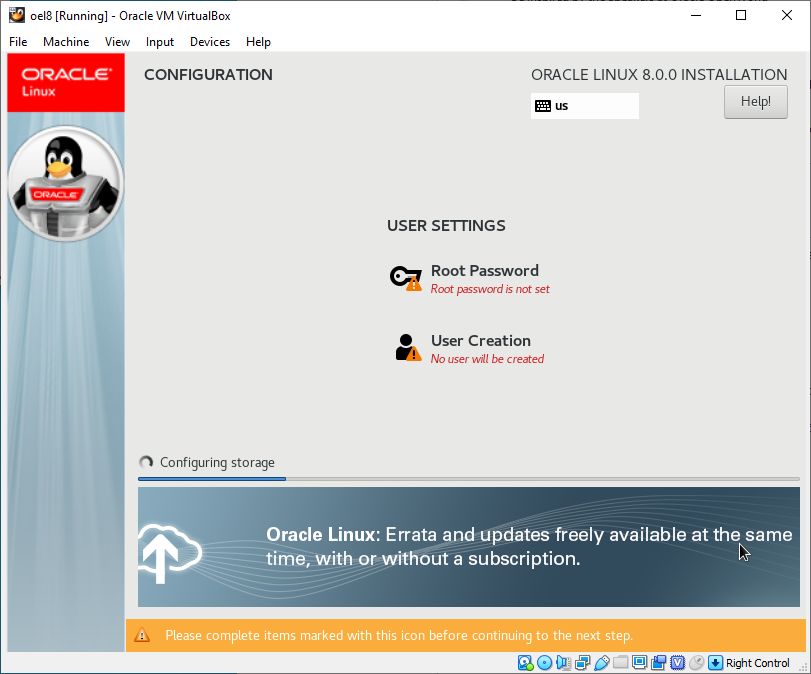Open the Input menu
The image size is (811, 674).
click(160, 42)
